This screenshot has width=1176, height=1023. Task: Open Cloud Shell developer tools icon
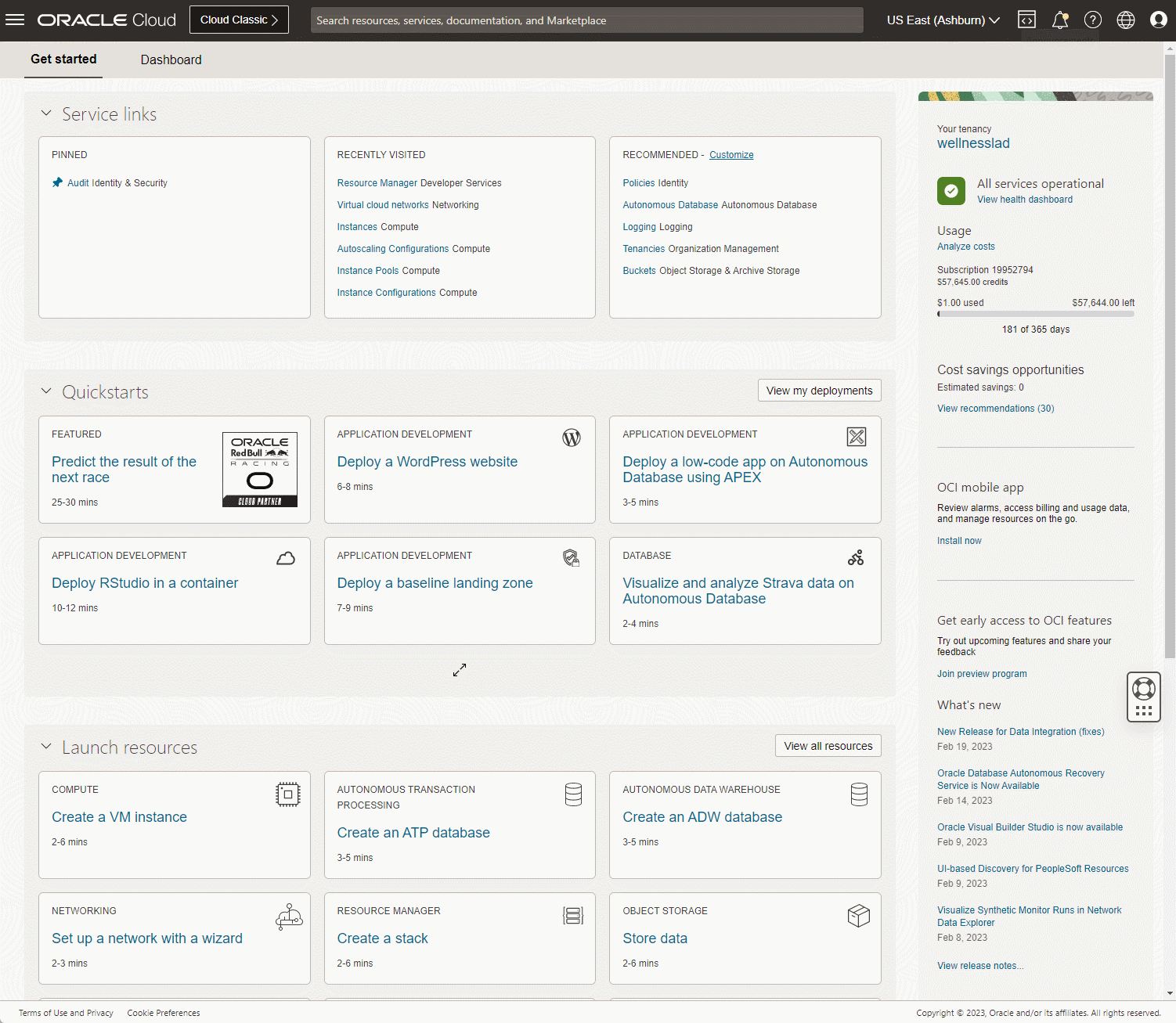click(1026, 20)
